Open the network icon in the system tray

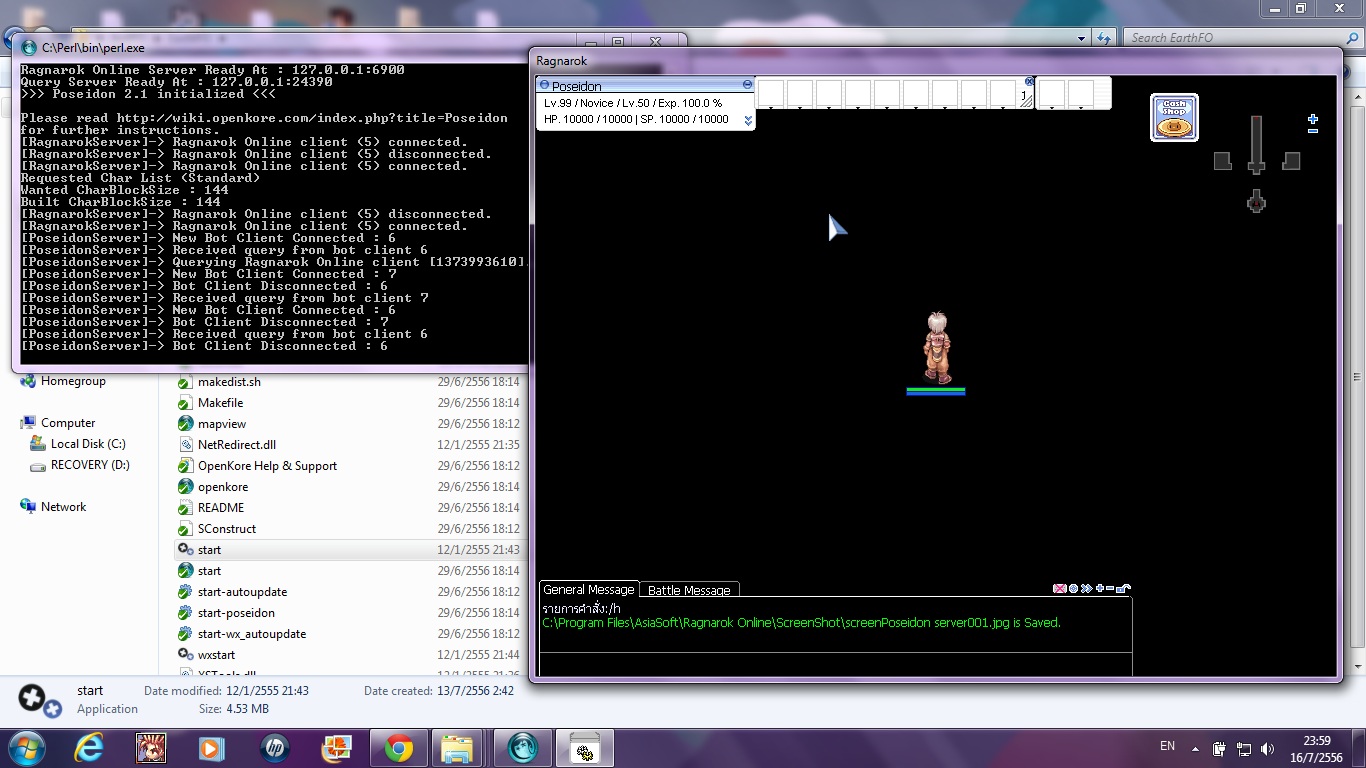1244,748
